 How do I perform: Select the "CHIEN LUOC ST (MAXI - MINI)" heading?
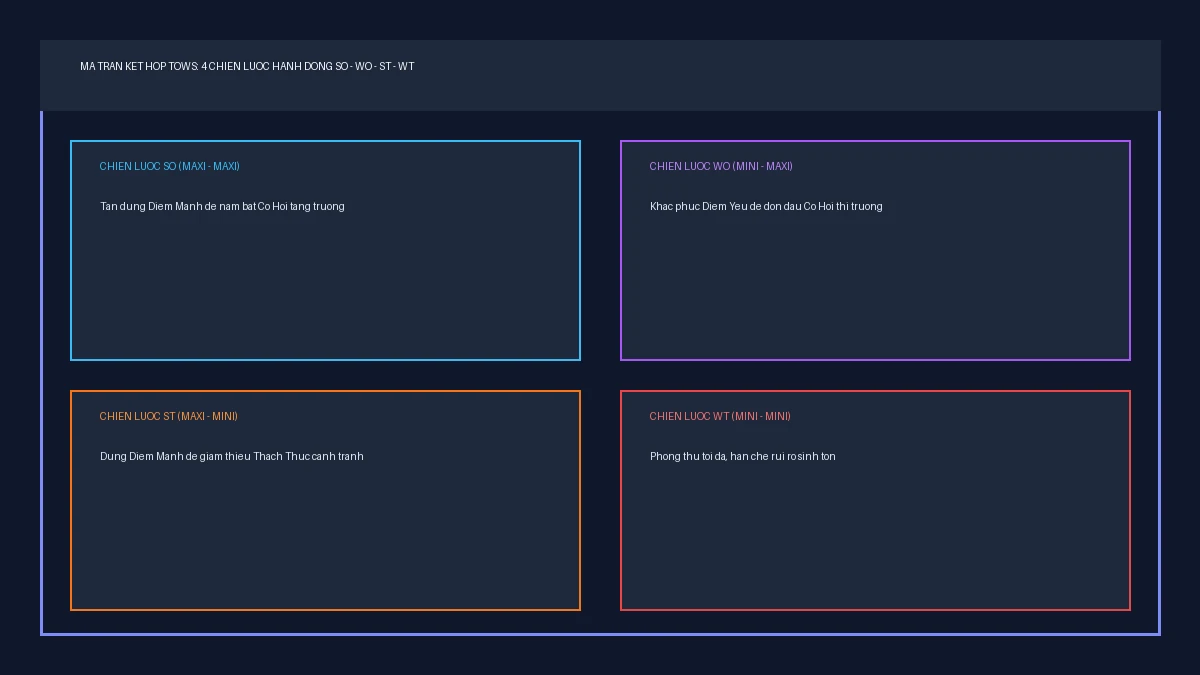click(169, 416)
